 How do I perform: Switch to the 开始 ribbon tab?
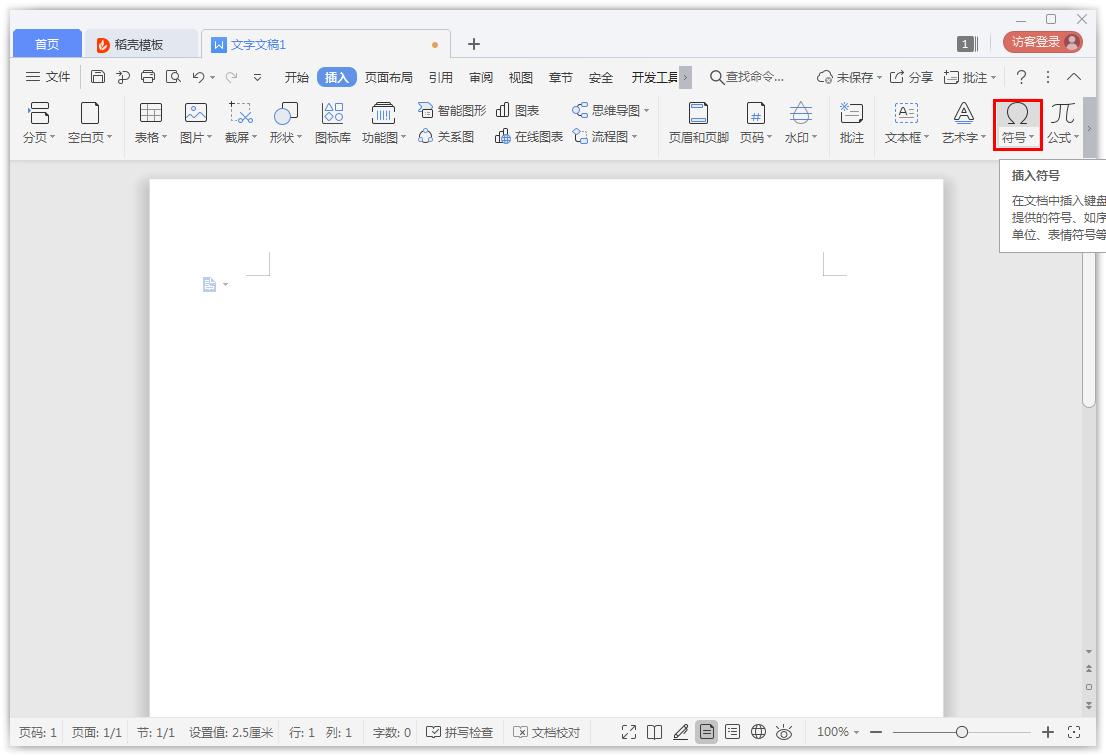296,76
